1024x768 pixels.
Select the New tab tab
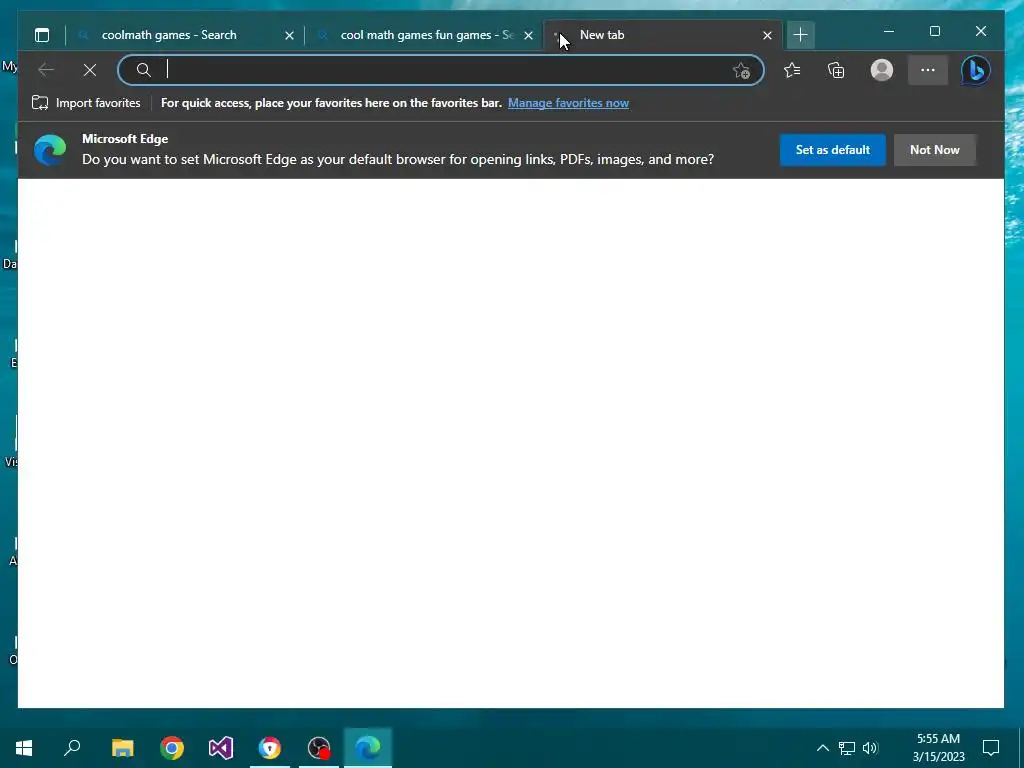click(x=660, y=35)
